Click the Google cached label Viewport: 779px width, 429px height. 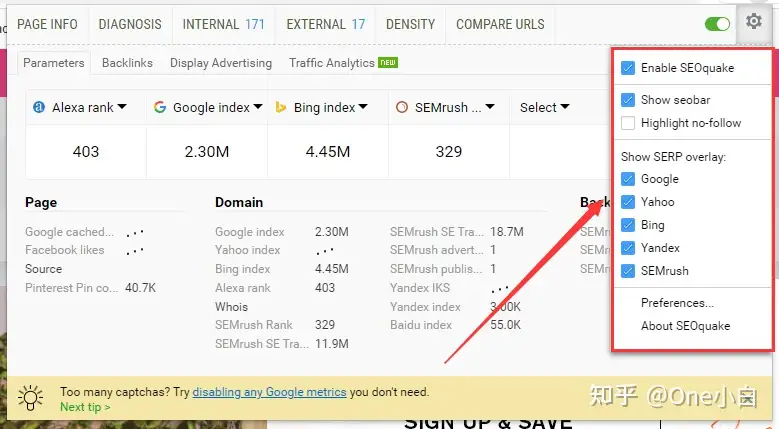(70, 232)
